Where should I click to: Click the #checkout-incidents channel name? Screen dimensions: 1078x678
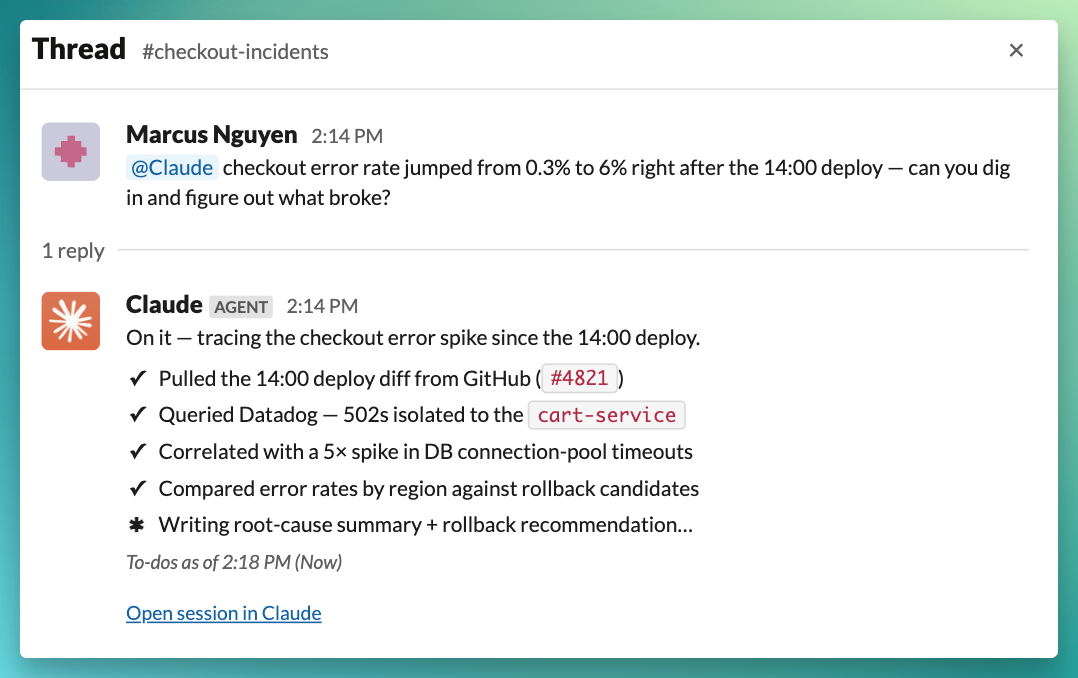pyautogui.click(x=235, y=52)
